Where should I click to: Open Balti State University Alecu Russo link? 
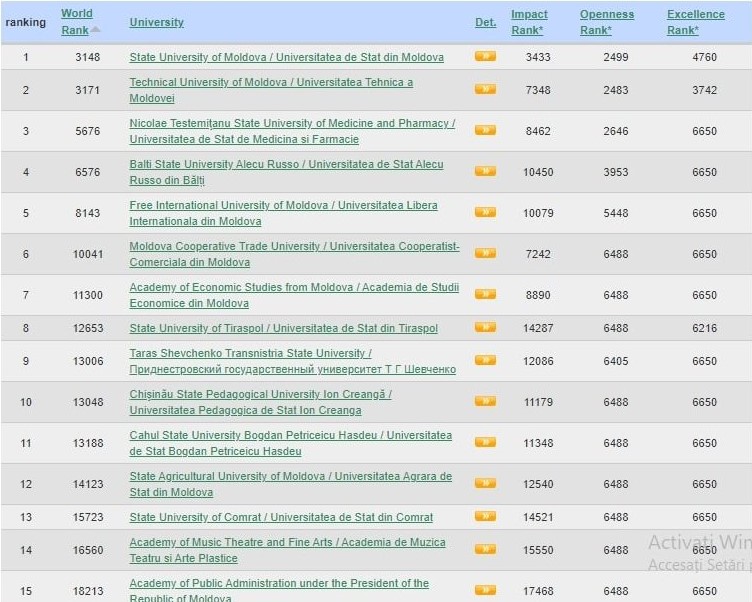tap(286, 172)
